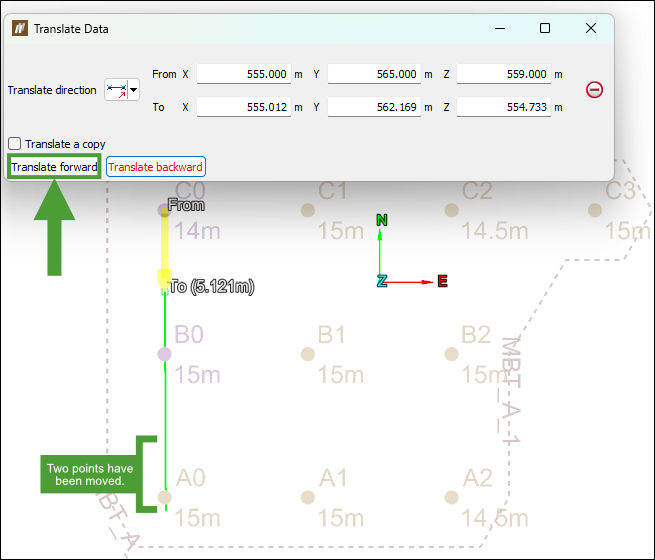
Task: Click the yellow From marker at C0
Action: 165,212
